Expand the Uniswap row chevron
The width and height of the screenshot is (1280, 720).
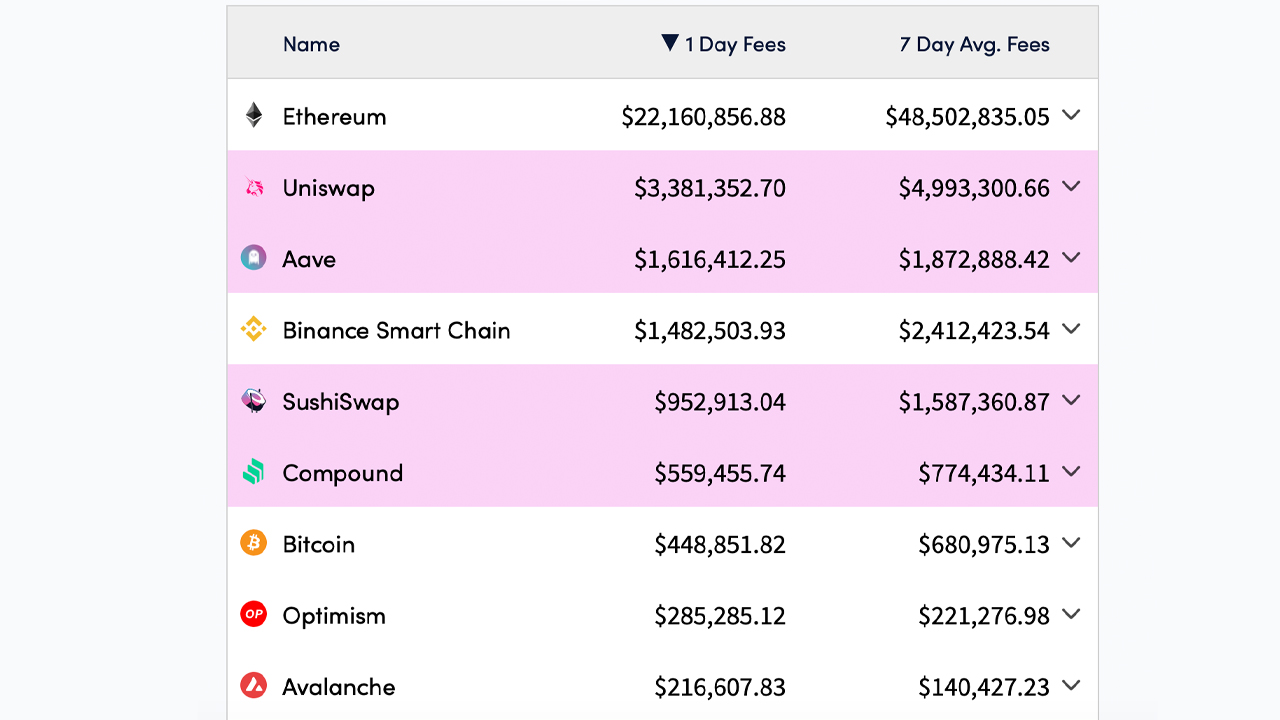click(x=1071, y=187)
